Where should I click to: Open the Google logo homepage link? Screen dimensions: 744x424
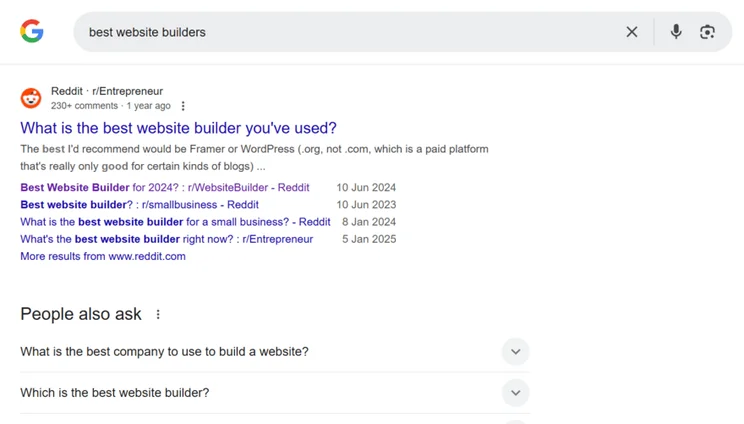(x=32, y=31)
